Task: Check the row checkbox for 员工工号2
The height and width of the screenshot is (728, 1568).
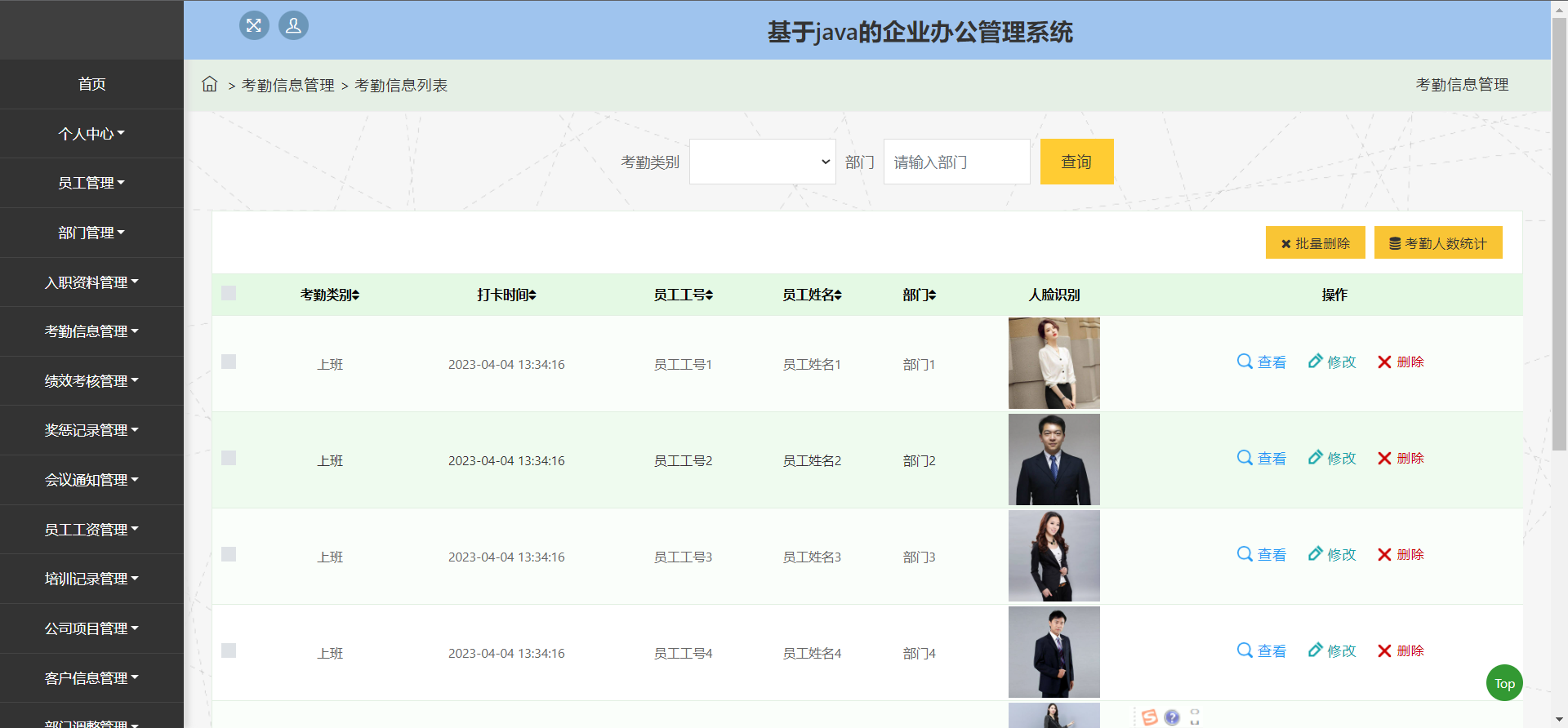Action: [229, 458]
